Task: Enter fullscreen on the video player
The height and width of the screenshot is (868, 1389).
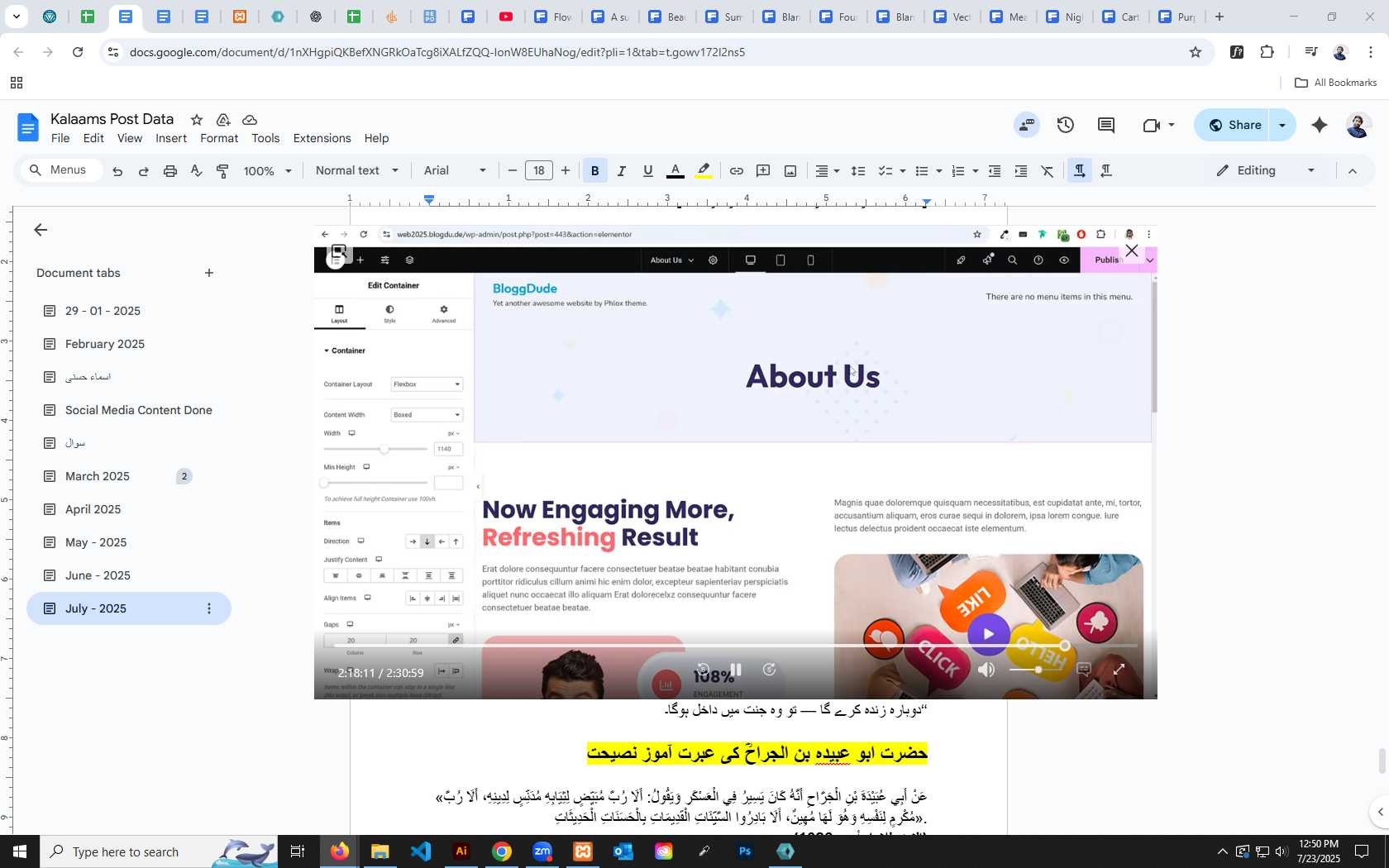Action: [1119, 670]
